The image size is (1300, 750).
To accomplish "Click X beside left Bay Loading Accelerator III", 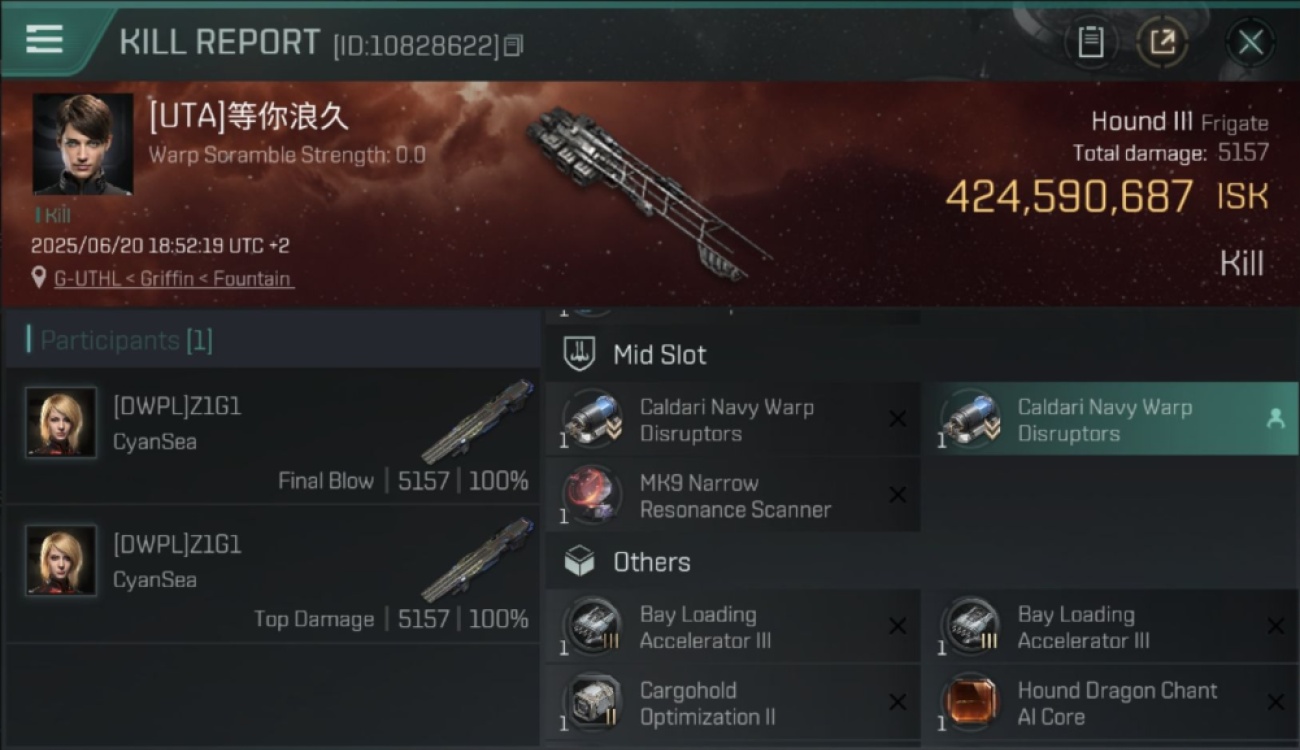I will (x=897, y=626).
